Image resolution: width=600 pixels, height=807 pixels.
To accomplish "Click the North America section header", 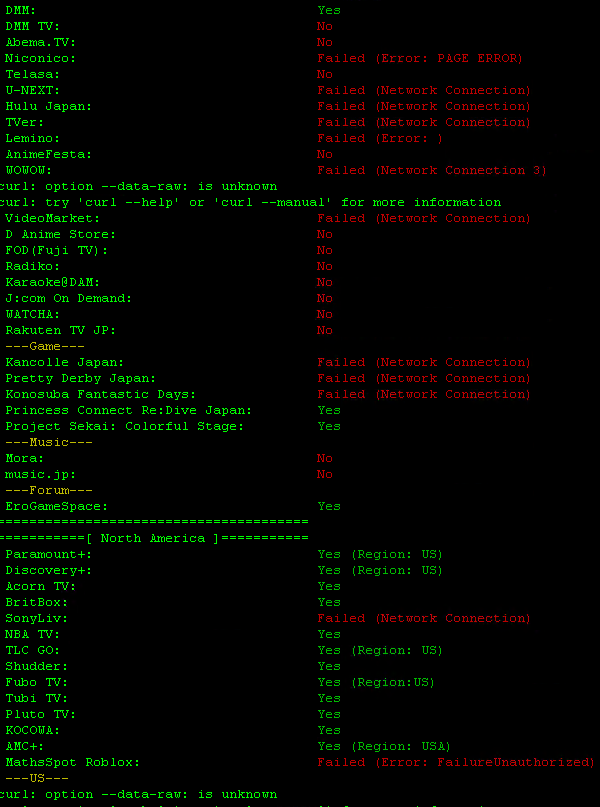I will pyautogui.click(x=153, y=538).
